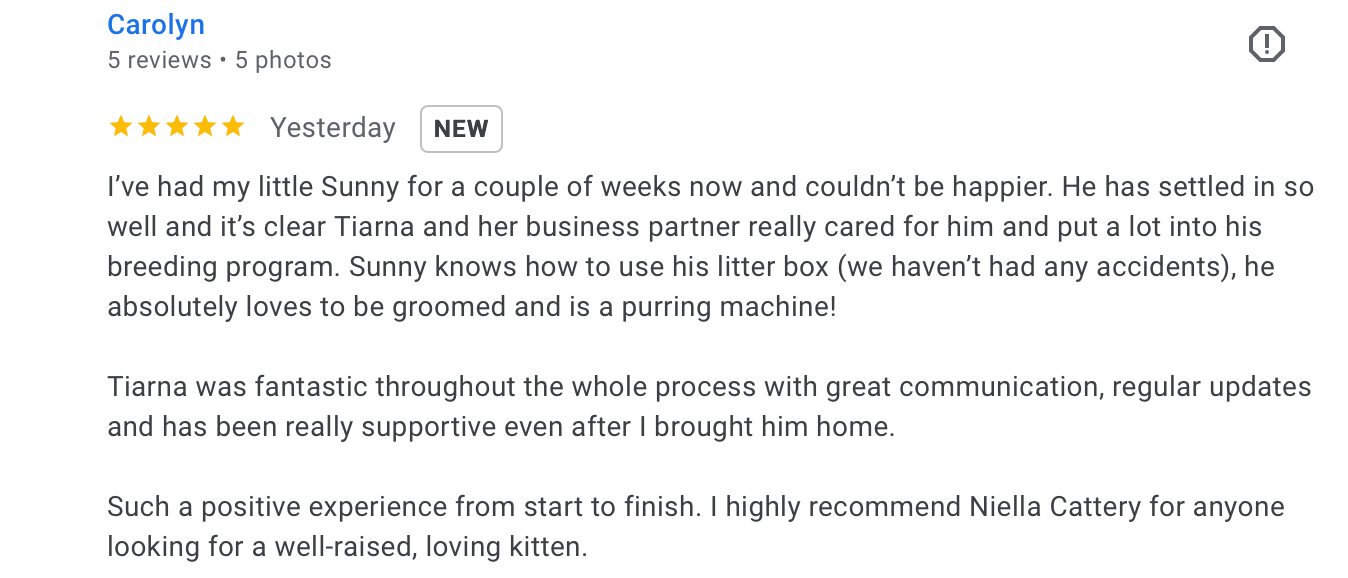
Task: Click the "5 photos" count text
Action: pos(283,60)
